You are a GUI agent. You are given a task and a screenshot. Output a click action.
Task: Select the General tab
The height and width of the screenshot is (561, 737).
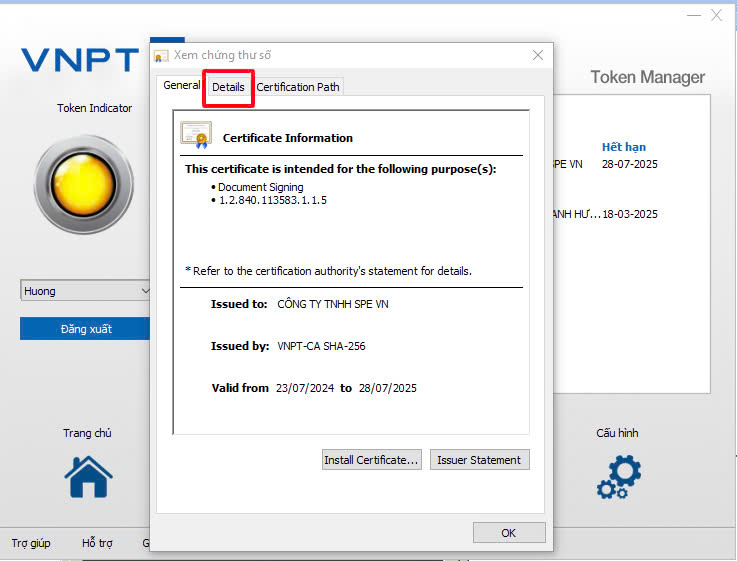tap(181, 85)
